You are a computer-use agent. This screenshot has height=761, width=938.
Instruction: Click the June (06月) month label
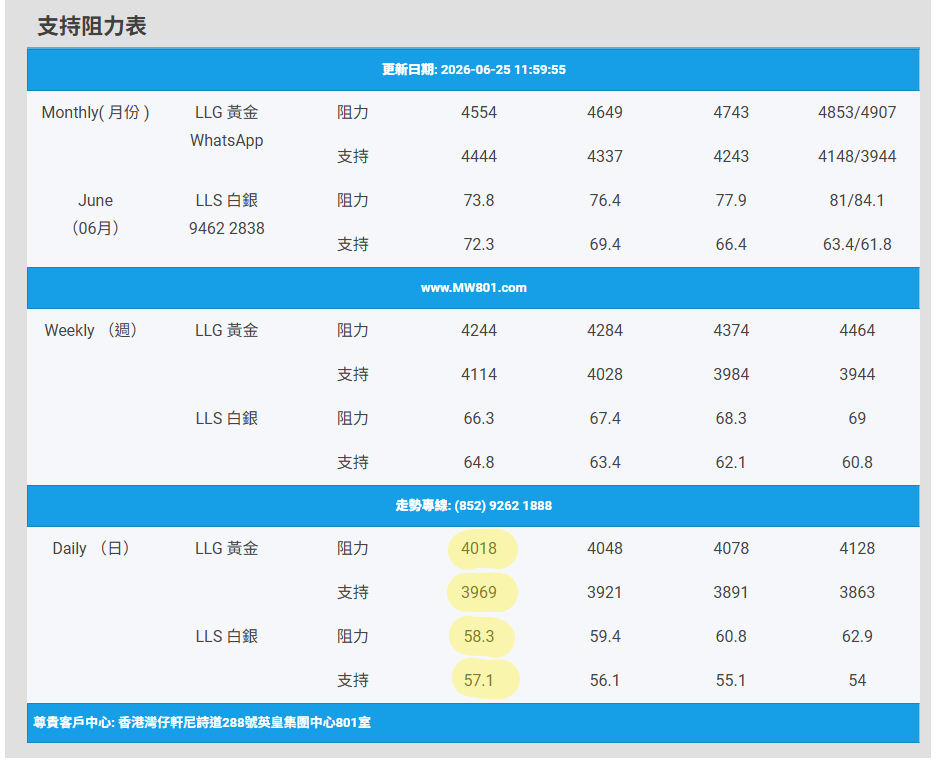95,214
